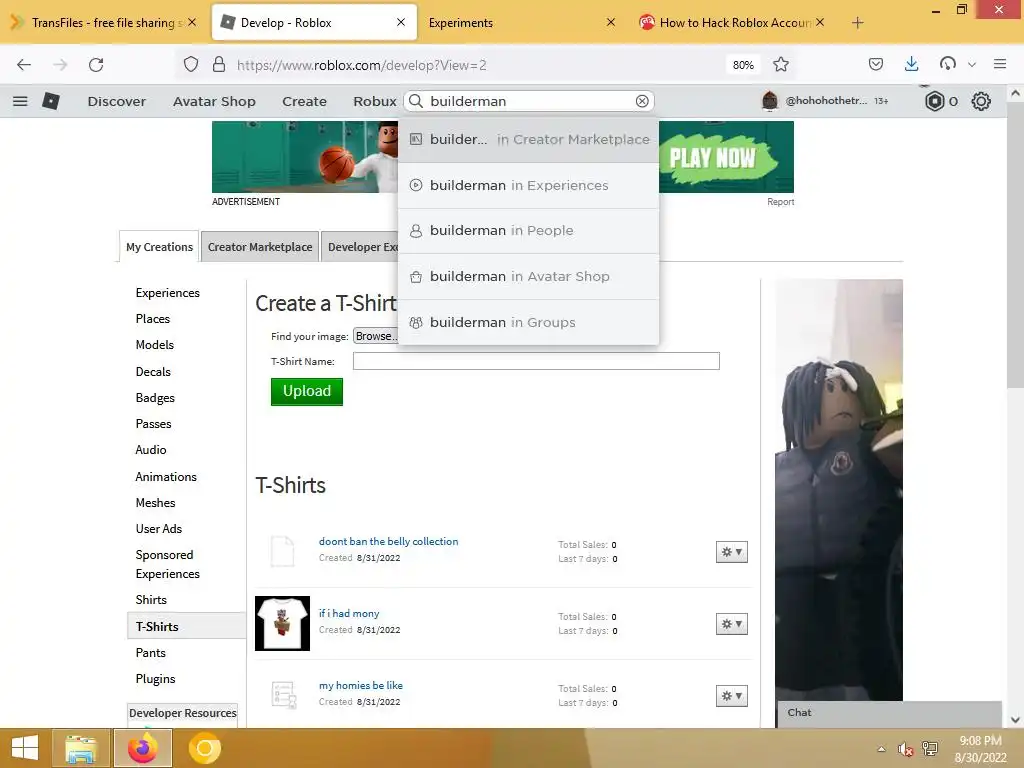Go back to the previous page
This screenshot has height=768, width=1024.
(24, 65)
